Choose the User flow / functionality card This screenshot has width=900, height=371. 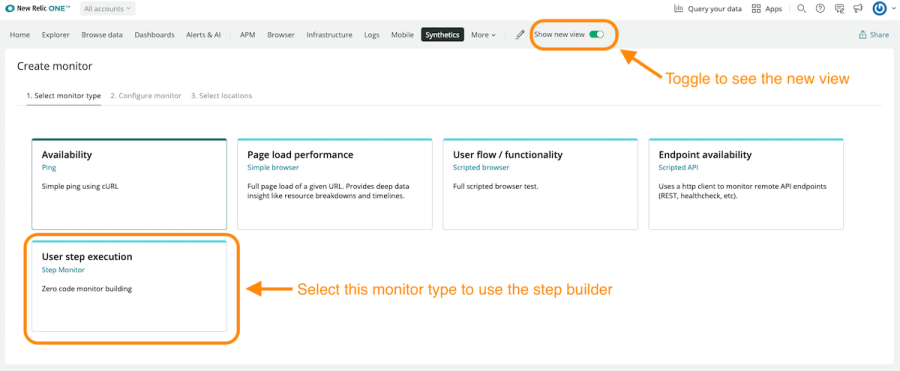point(540,184)
